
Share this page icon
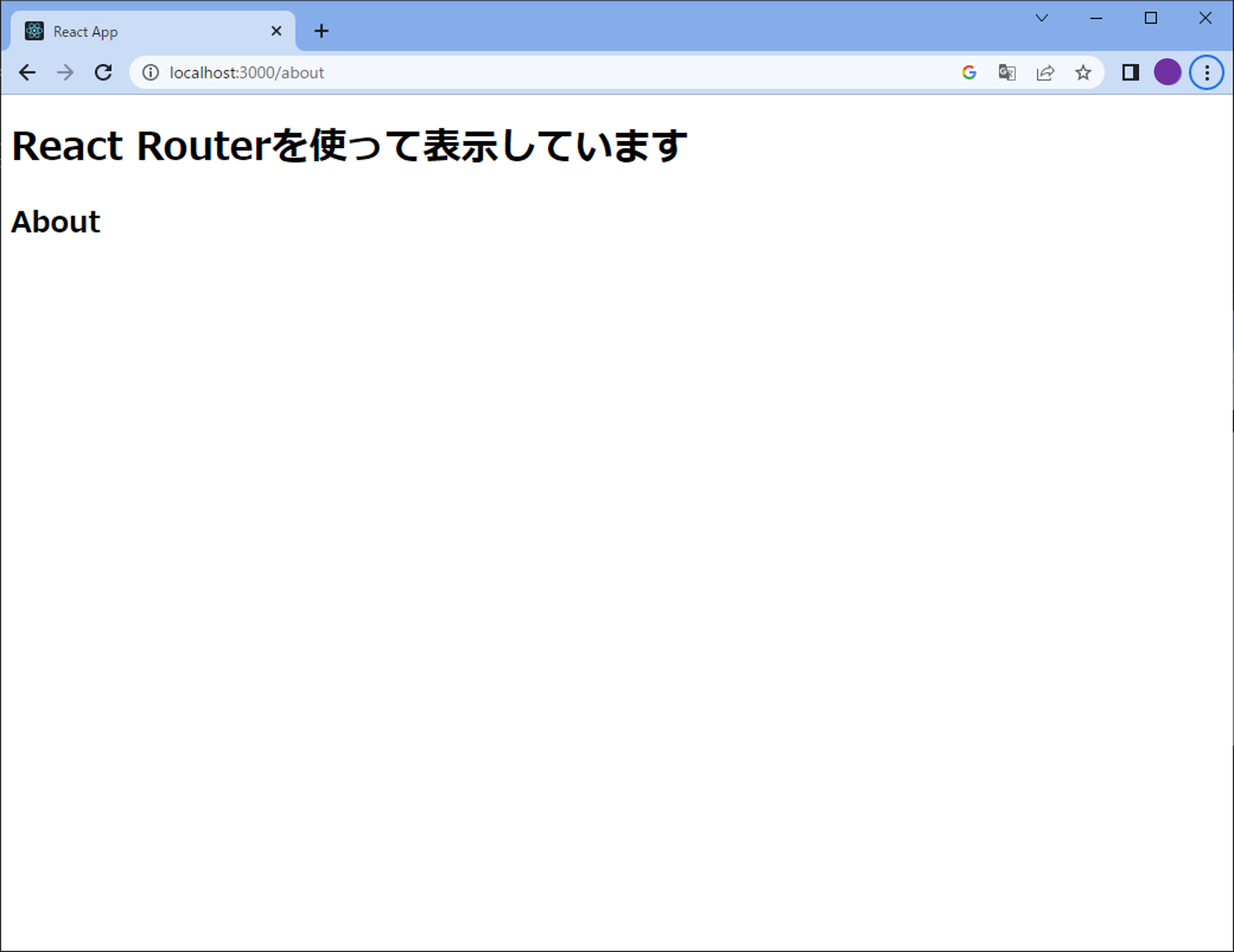tap(1045, 73)
